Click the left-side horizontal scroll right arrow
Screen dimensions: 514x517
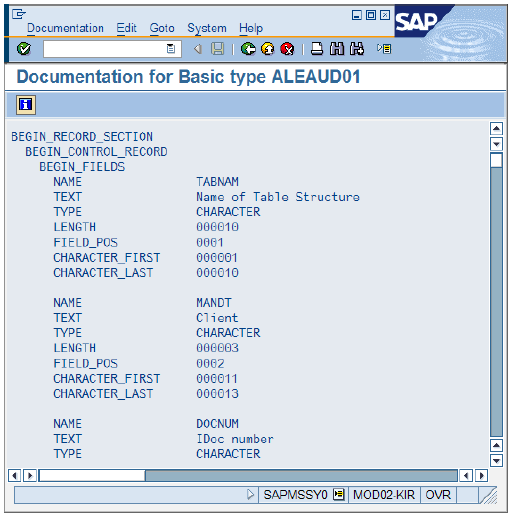click(30, 475)
